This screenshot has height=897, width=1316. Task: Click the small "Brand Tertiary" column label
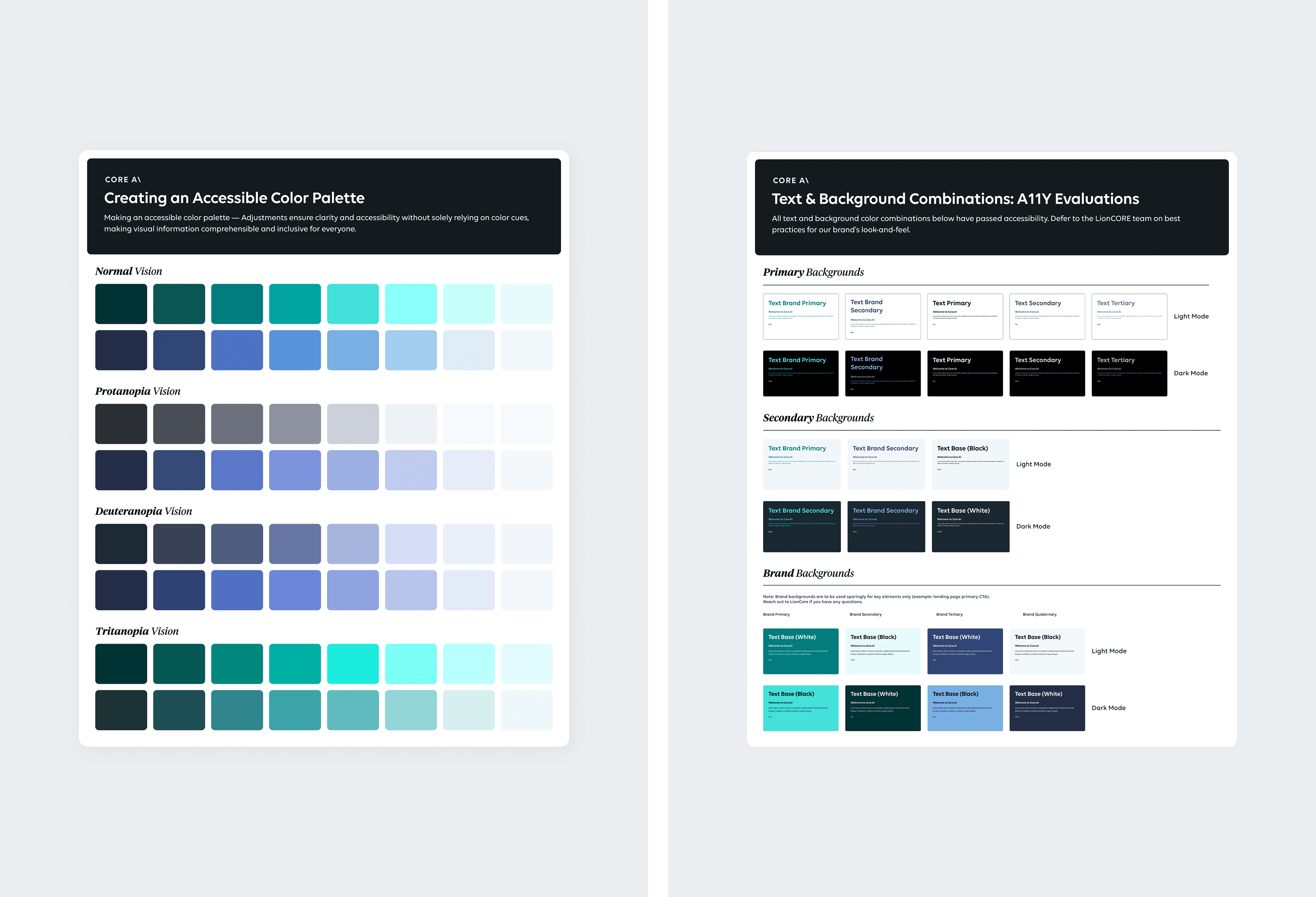coord(949,615)
